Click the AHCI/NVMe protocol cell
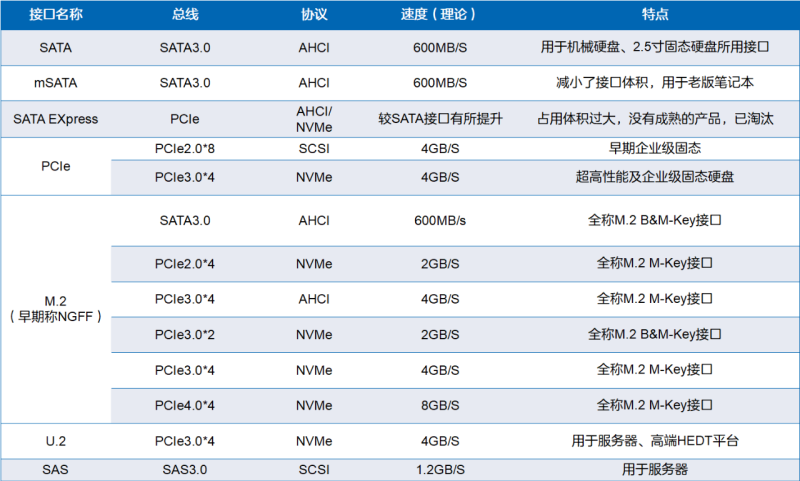800x481 pixels. tap(314, 119)
